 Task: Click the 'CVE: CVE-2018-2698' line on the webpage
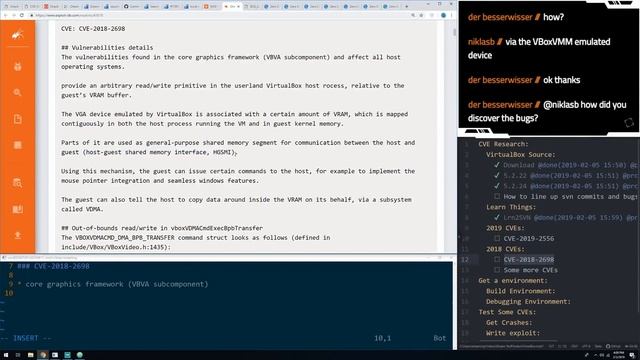93,29
